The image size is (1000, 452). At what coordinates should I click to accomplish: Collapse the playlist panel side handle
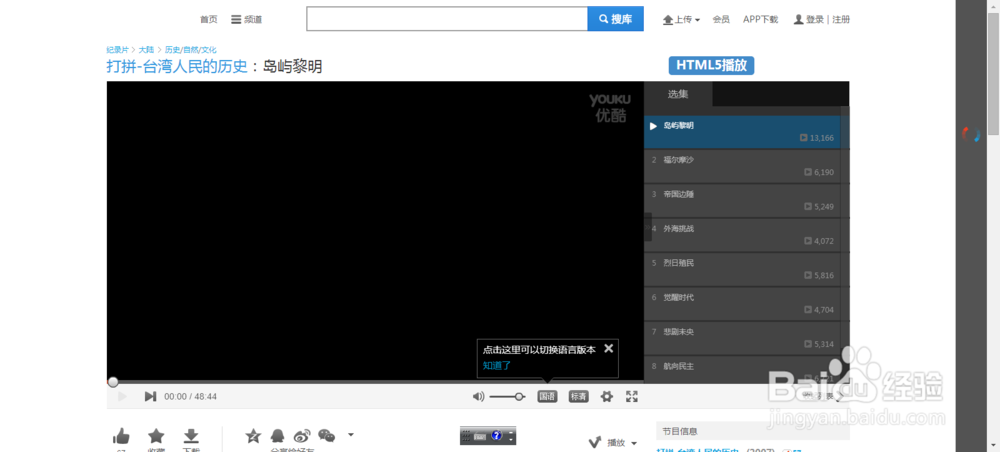(648, 227)
